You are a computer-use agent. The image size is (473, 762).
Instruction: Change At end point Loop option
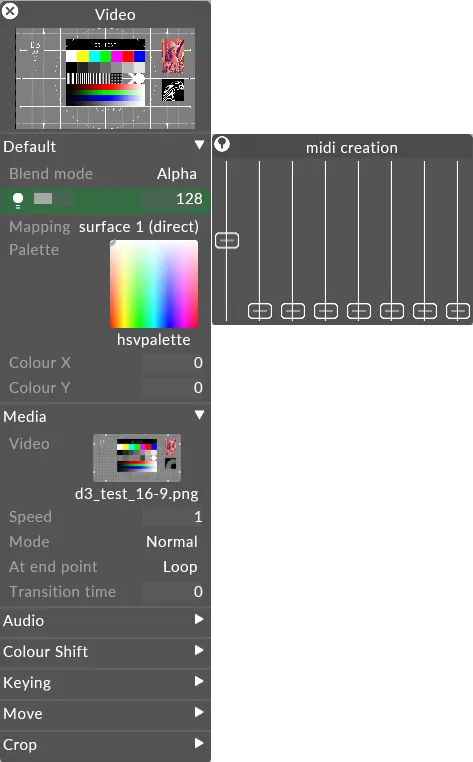coord(180,567)
